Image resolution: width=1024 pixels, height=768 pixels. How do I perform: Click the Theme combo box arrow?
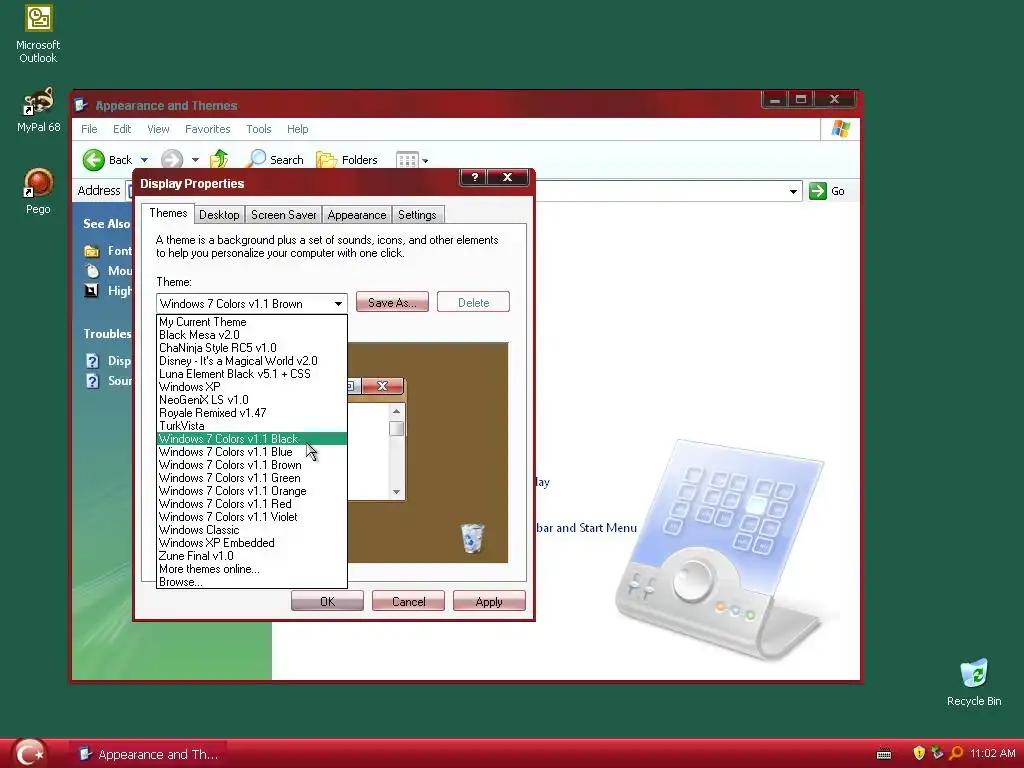[x=338, y=304]
